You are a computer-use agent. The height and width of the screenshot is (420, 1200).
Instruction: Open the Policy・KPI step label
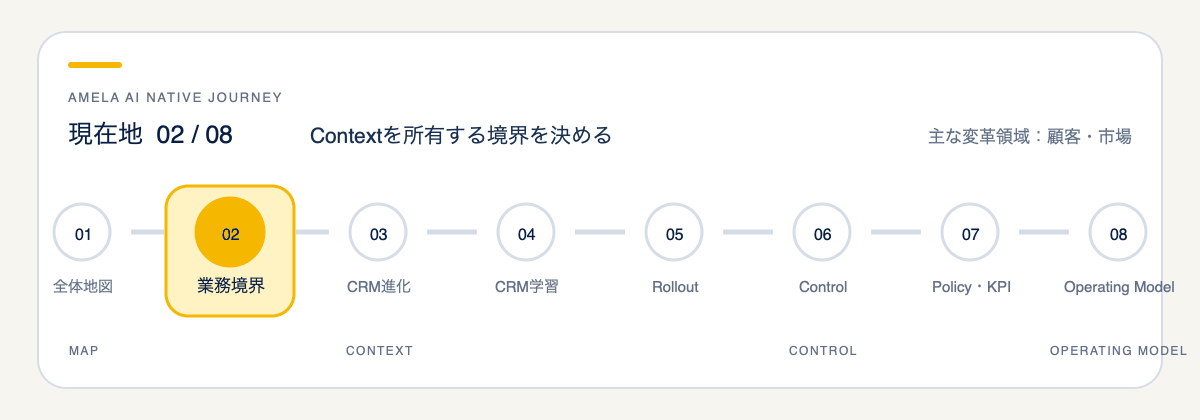click(971, 287)
